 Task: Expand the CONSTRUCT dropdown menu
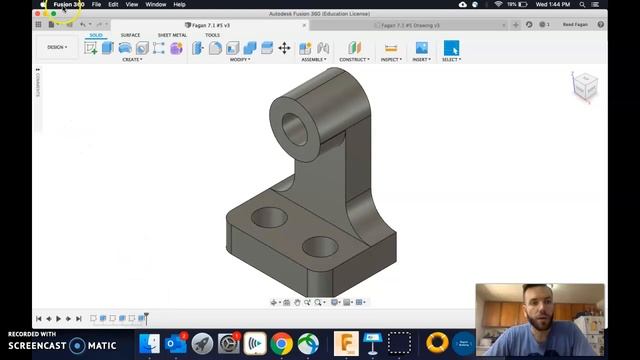click(x=354, y=60)
